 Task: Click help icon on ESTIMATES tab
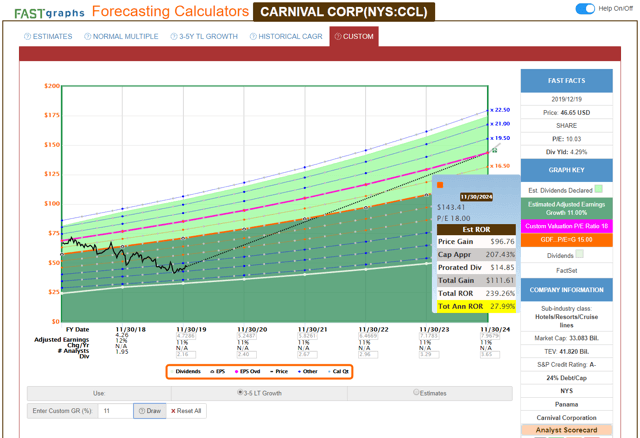pos(27,37)
